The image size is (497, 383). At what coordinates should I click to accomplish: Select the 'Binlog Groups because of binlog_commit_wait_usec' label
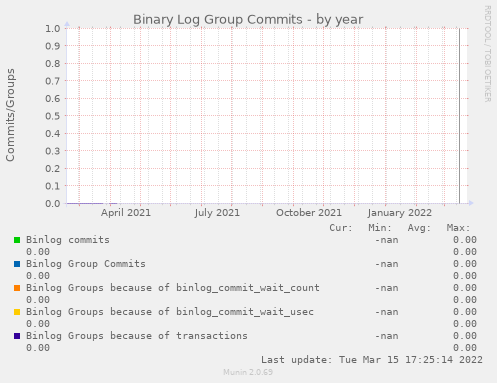click(x=170, y=312)
